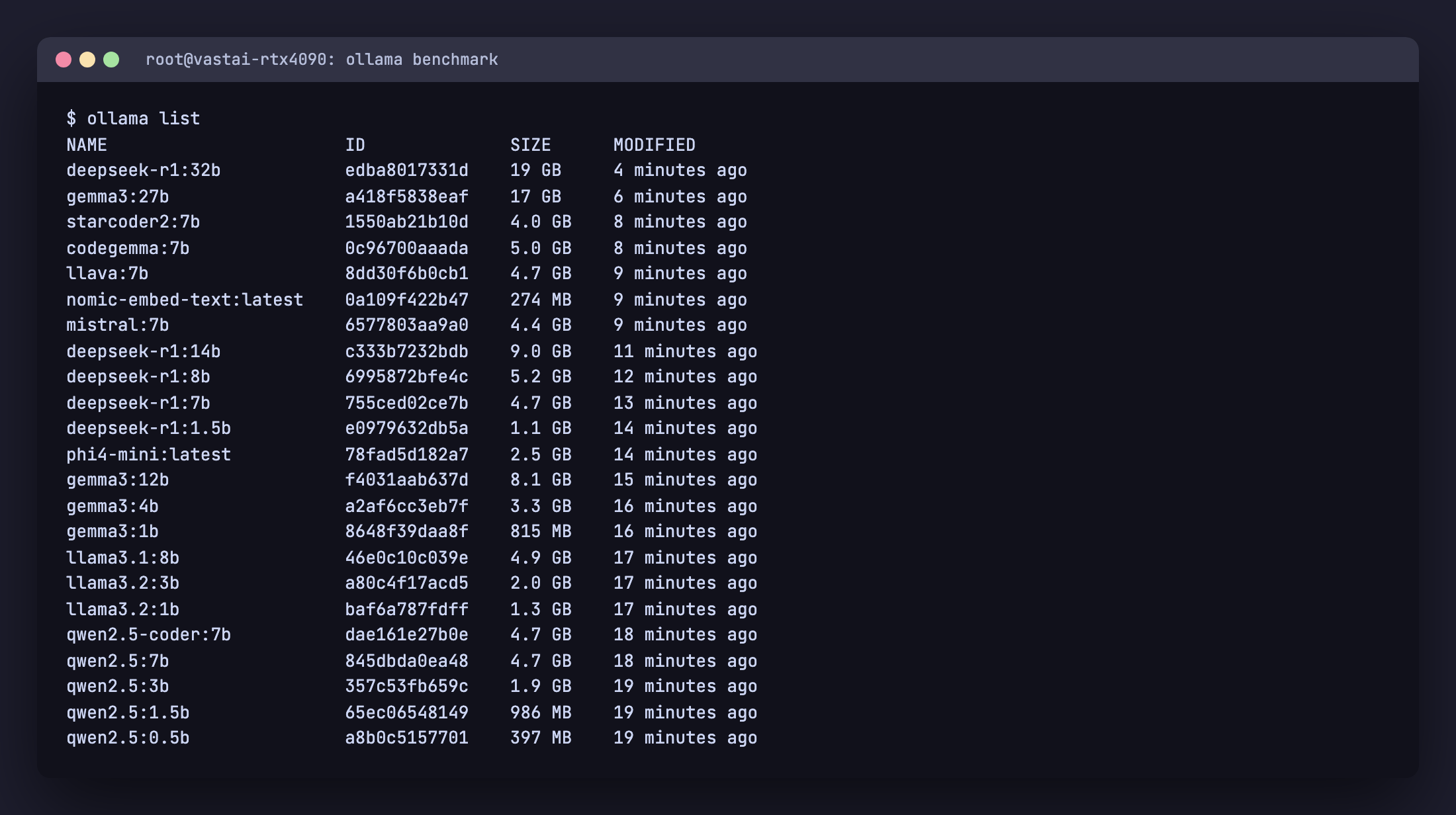Click the '986 MB' size value
This screenshot has width=1456, height=815.
[x=541, y=712]
